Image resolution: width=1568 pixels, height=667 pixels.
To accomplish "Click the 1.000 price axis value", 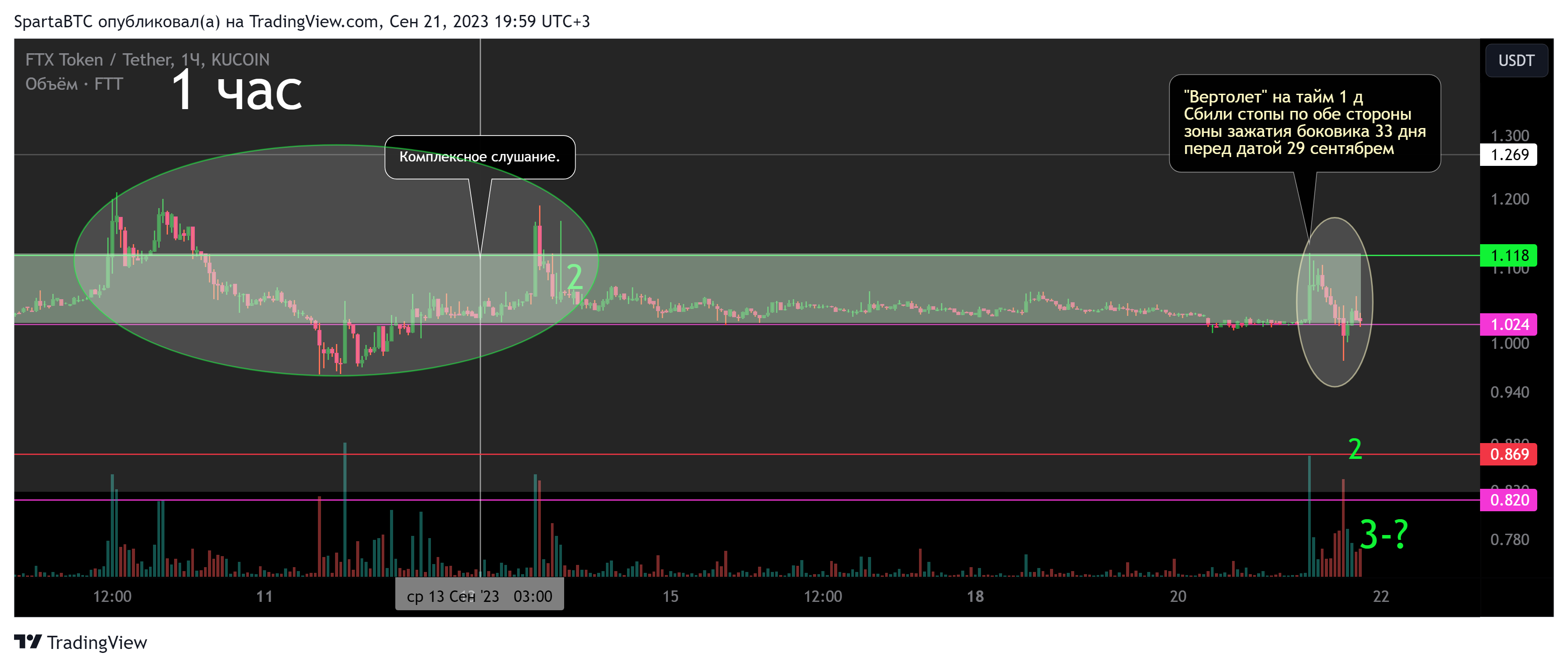I will [x=1509, y=344].
